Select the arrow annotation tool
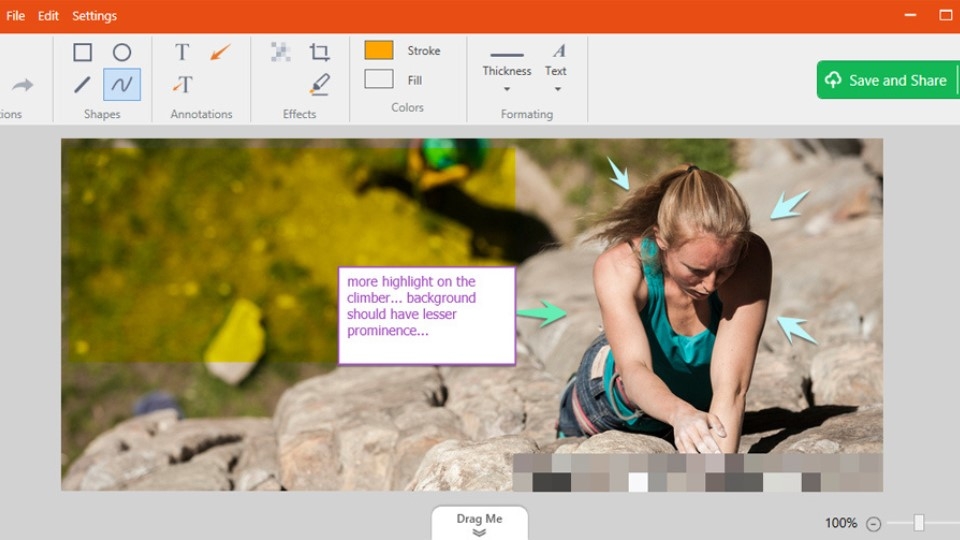This screenshot has width=960, height=540. click(220, 52)
